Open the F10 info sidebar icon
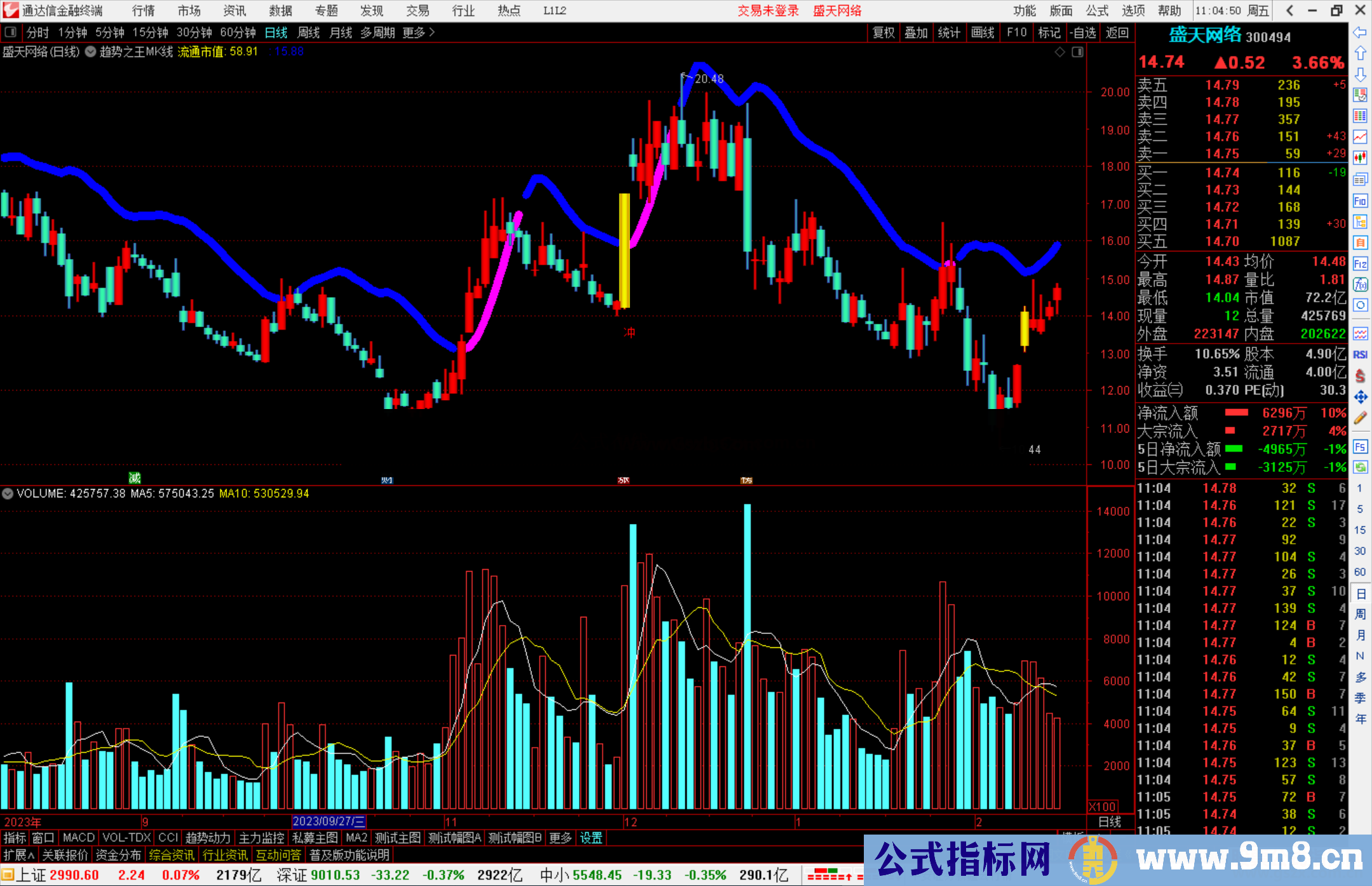 [x=1360, y=201]
